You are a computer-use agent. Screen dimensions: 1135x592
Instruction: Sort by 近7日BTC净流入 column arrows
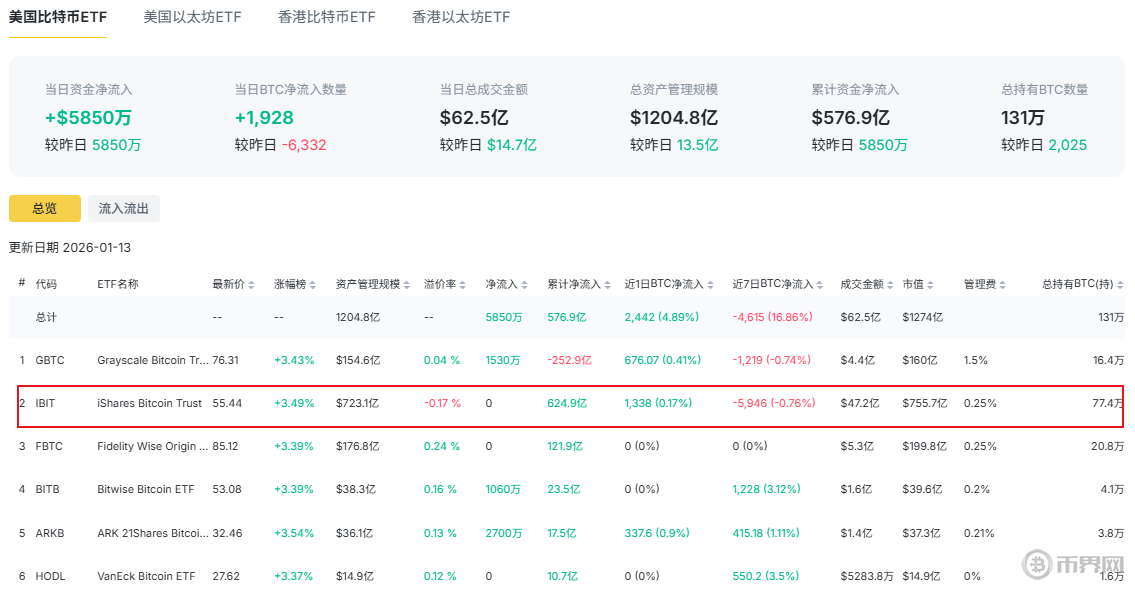819,285
